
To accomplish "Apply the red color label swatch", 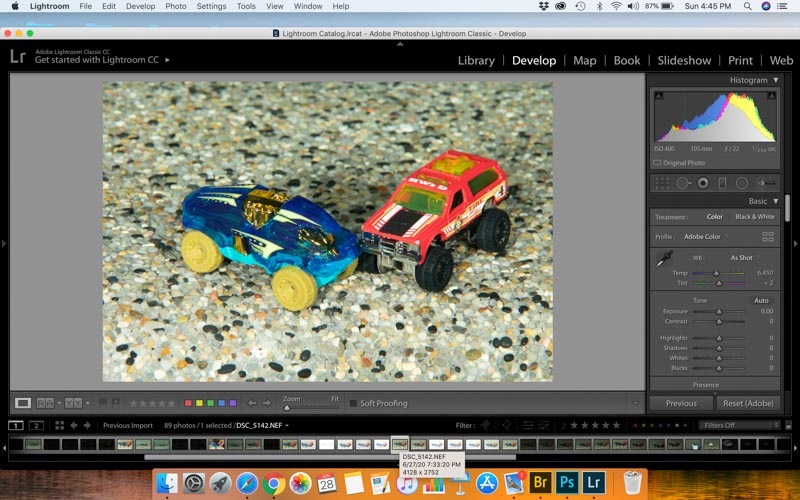I will pos(188,403).
